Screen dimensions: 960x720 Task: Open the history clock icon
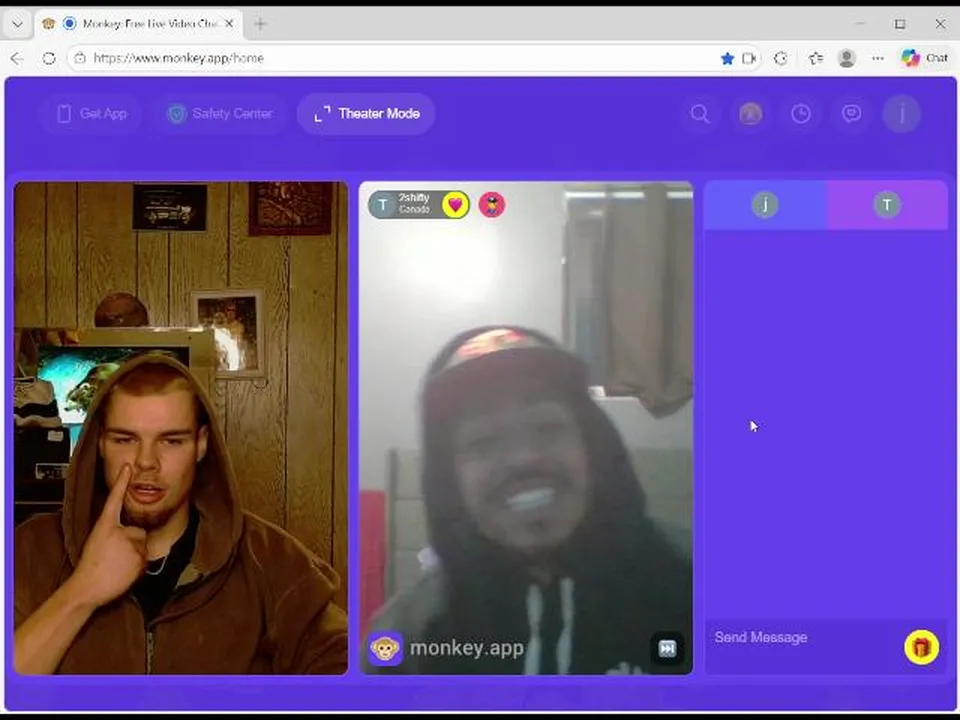click(801, 114)
